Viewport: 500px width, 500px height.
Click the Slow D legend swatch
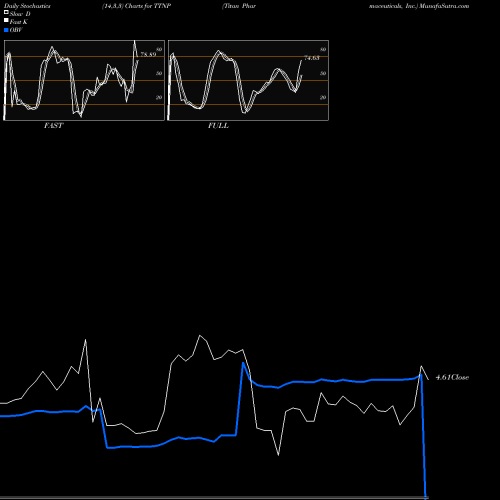6,13
